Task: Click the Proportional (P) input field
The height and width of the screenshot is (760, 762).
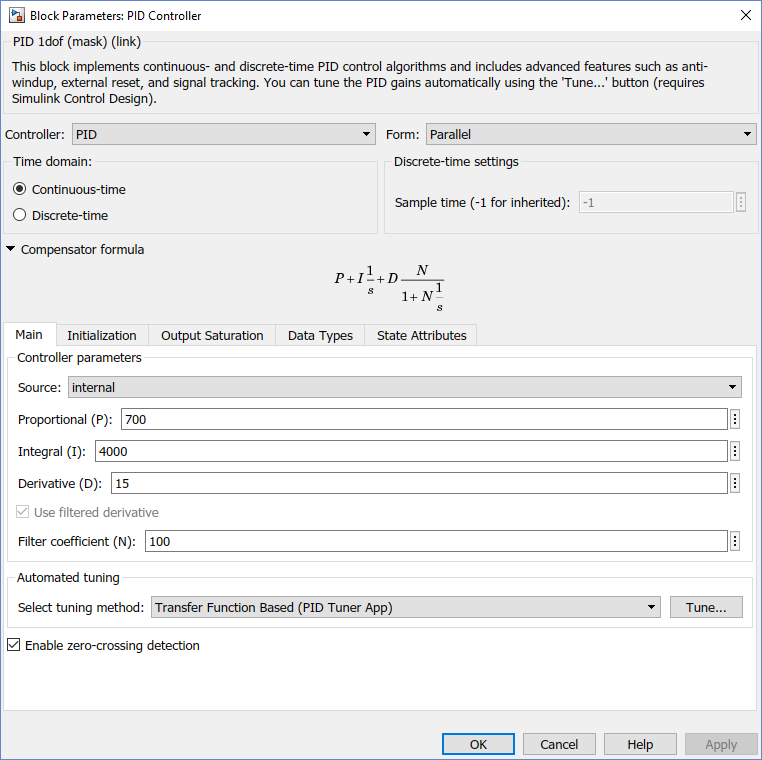Action: click(424, 419)
